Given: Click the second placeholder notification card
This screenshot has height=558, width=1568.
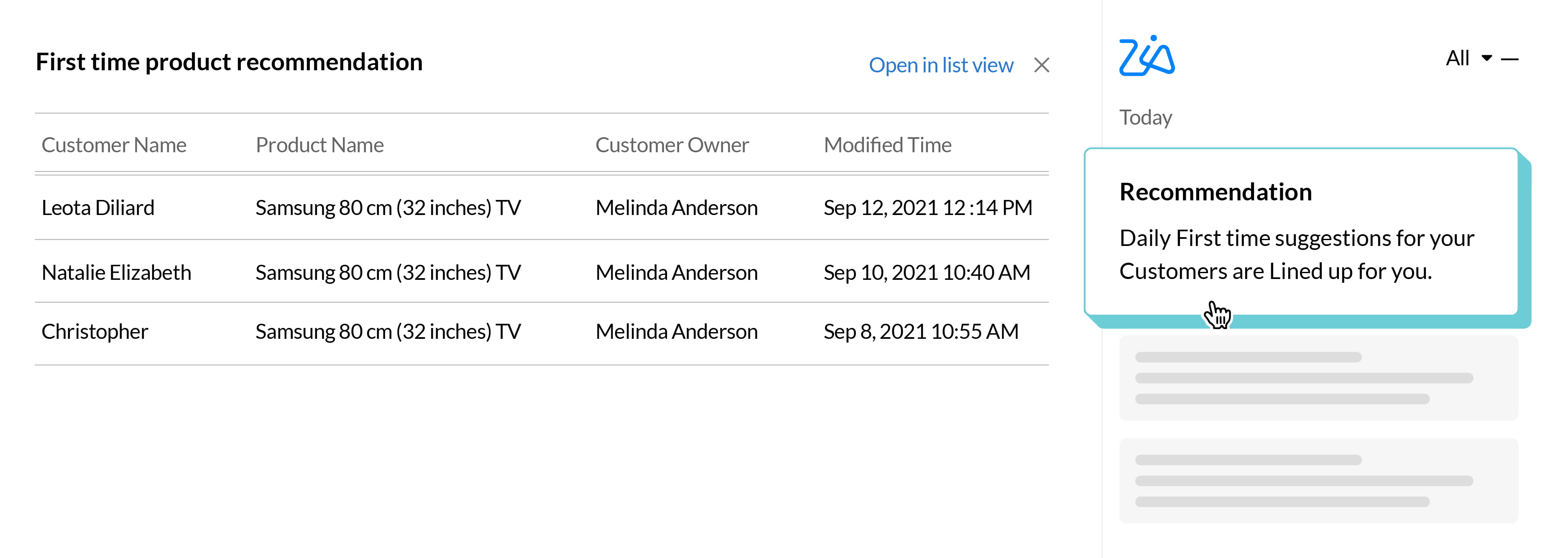Looking at the screenshot, I should point(1318,481).
